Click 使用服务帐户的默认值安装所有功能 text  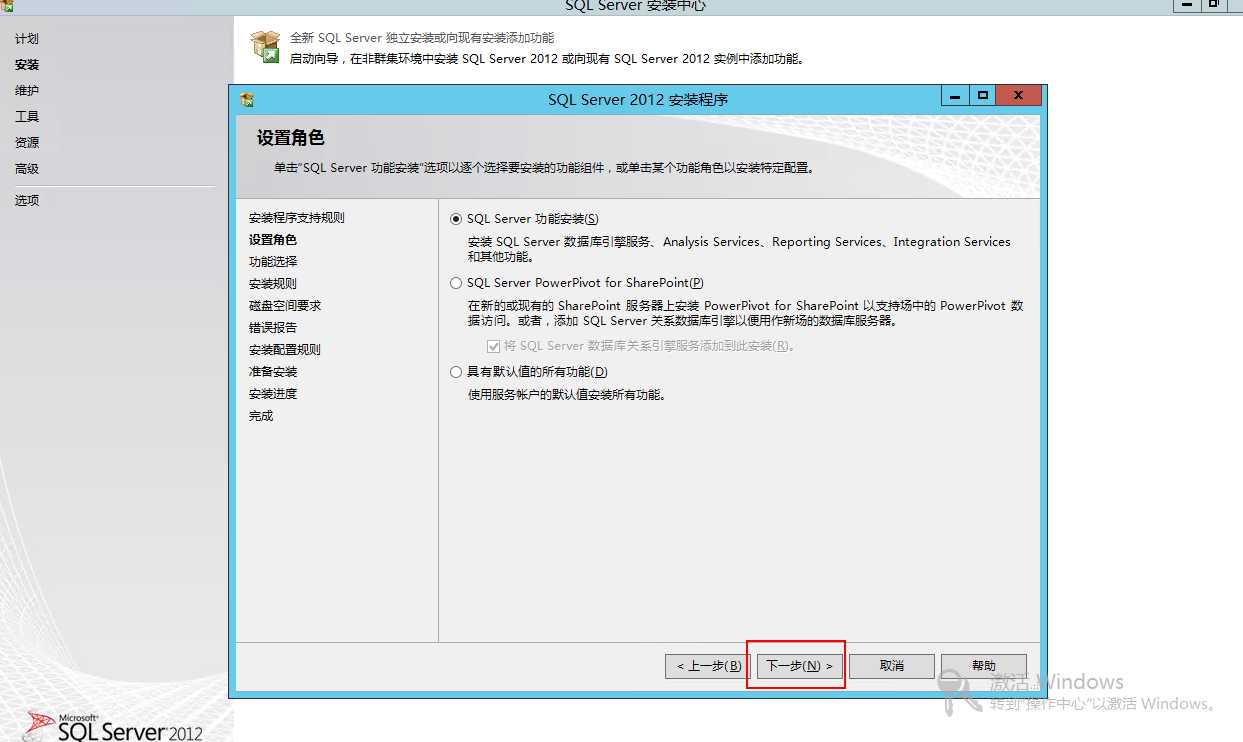[x=568, y=395]
